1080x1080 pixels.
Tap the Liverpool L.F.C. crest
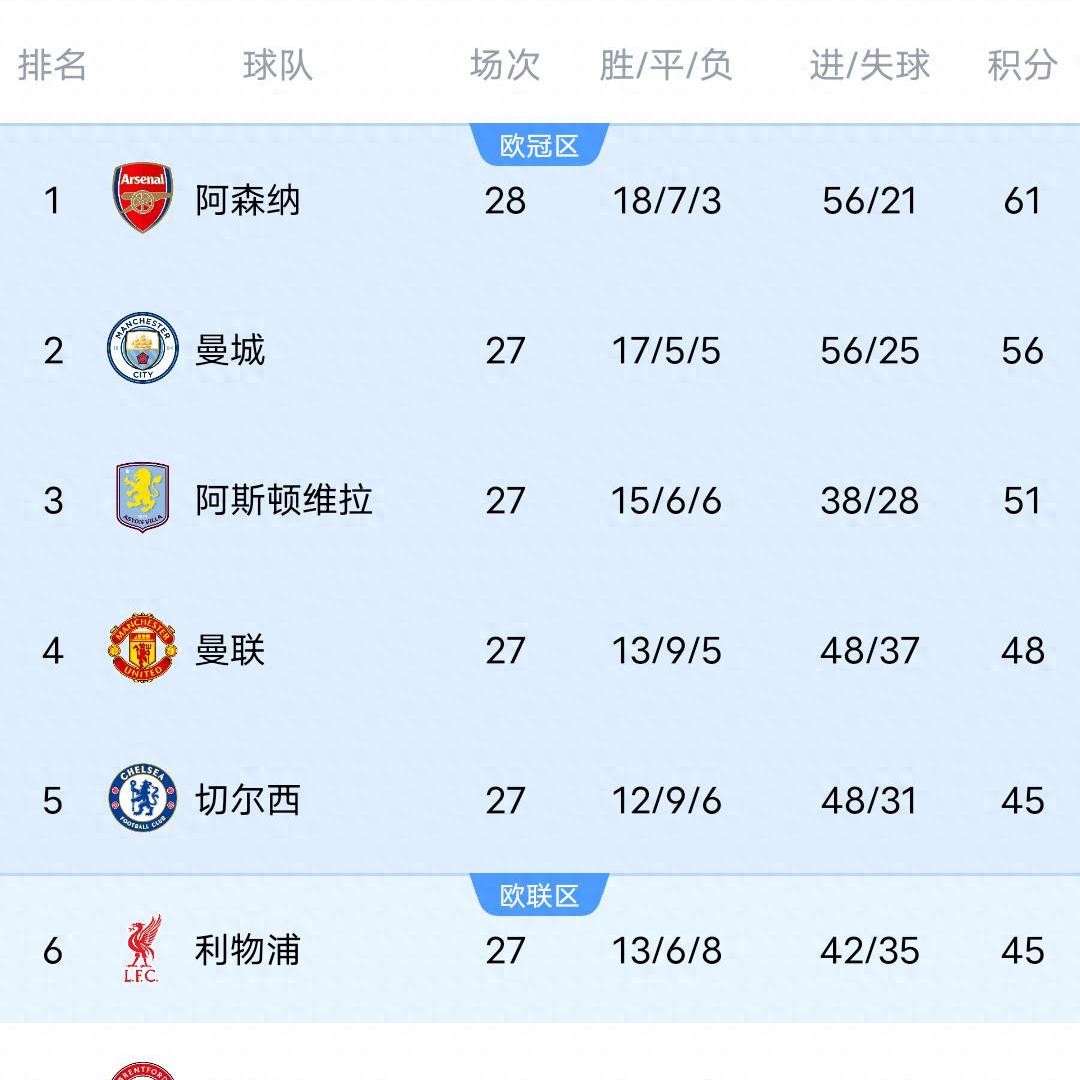(x=142, y=949)
